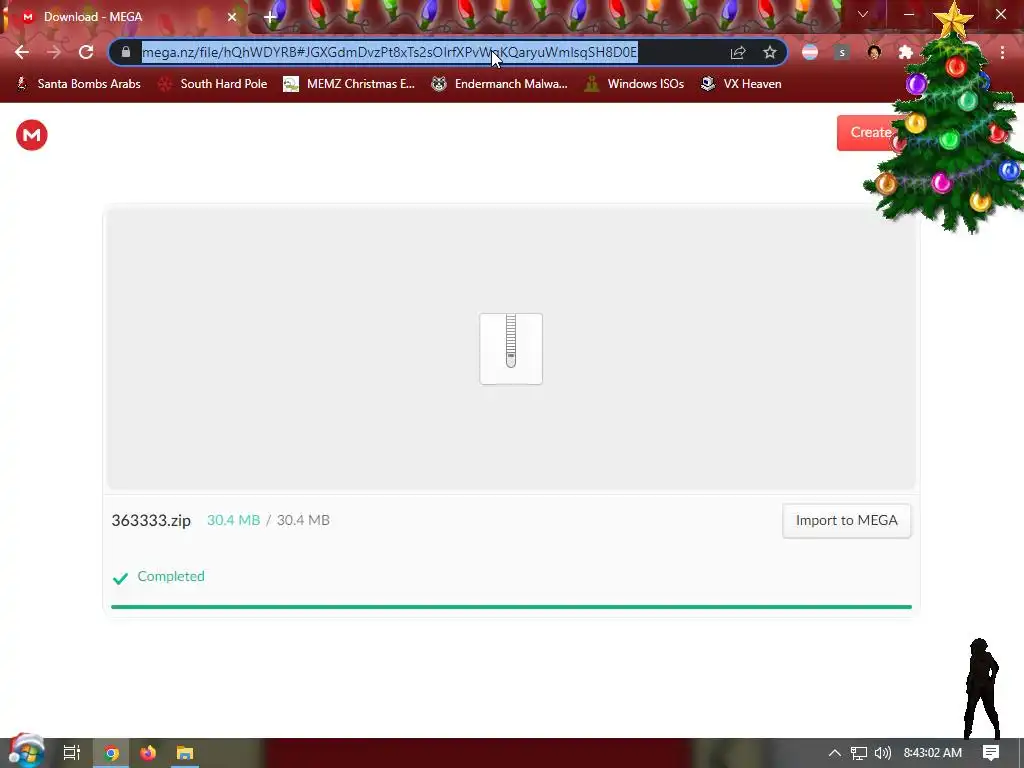The height and width of the screenshot is (768, 1024).
Task: Share this page via share icon
Action: (738, 52)
